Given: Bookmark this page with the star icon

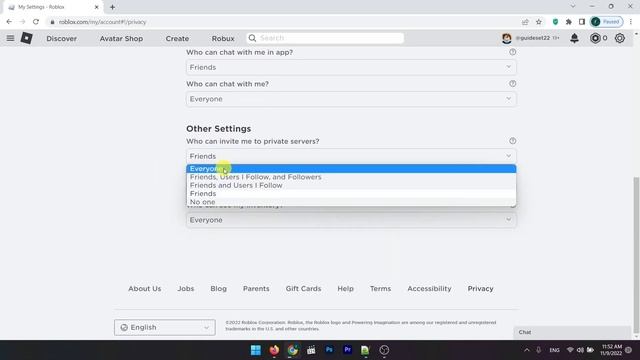Looking at the screenshot, I should pos(539,22).
